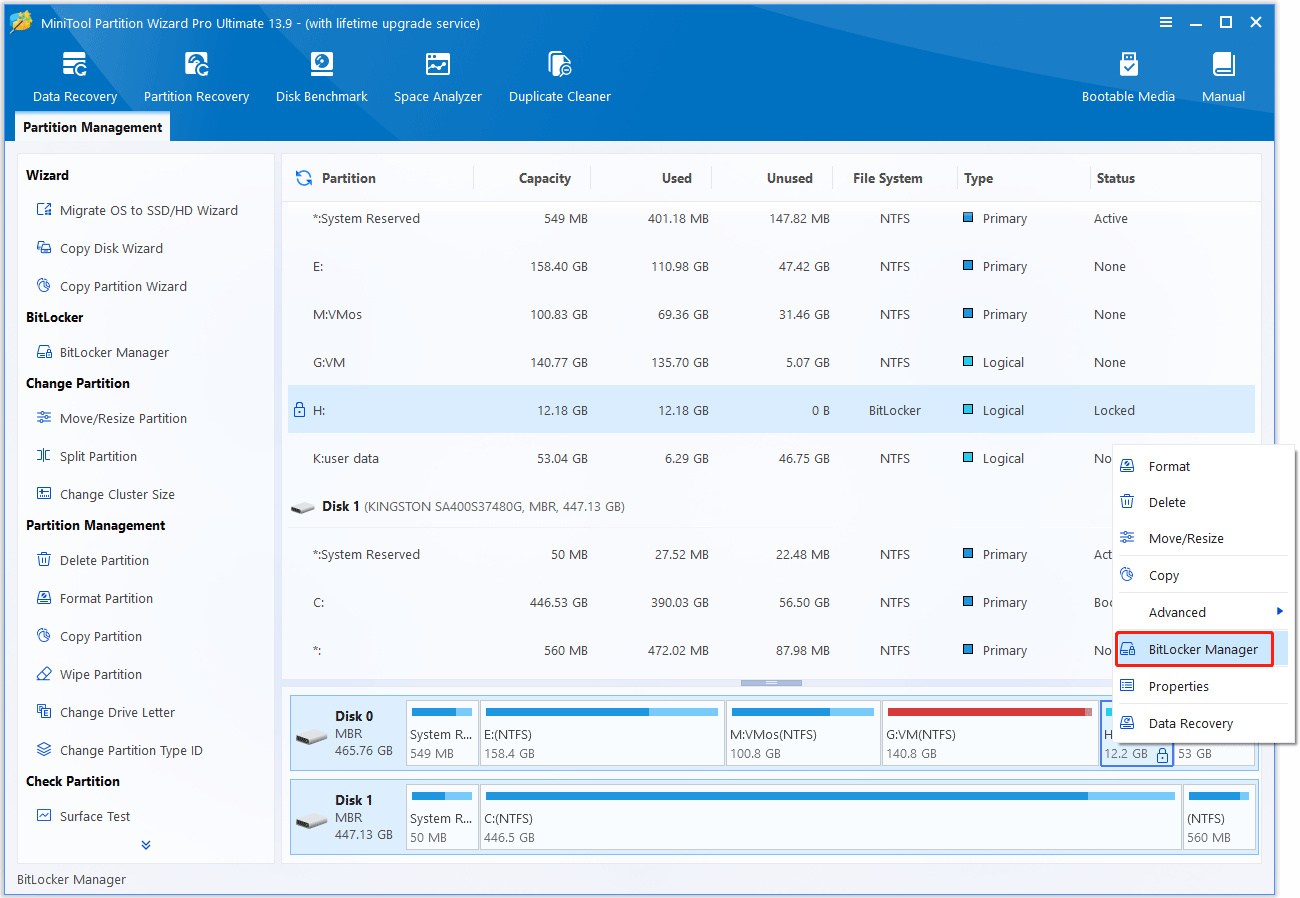Select E:(NTFS) block in disk map
1300x898 pixels.
602,733
